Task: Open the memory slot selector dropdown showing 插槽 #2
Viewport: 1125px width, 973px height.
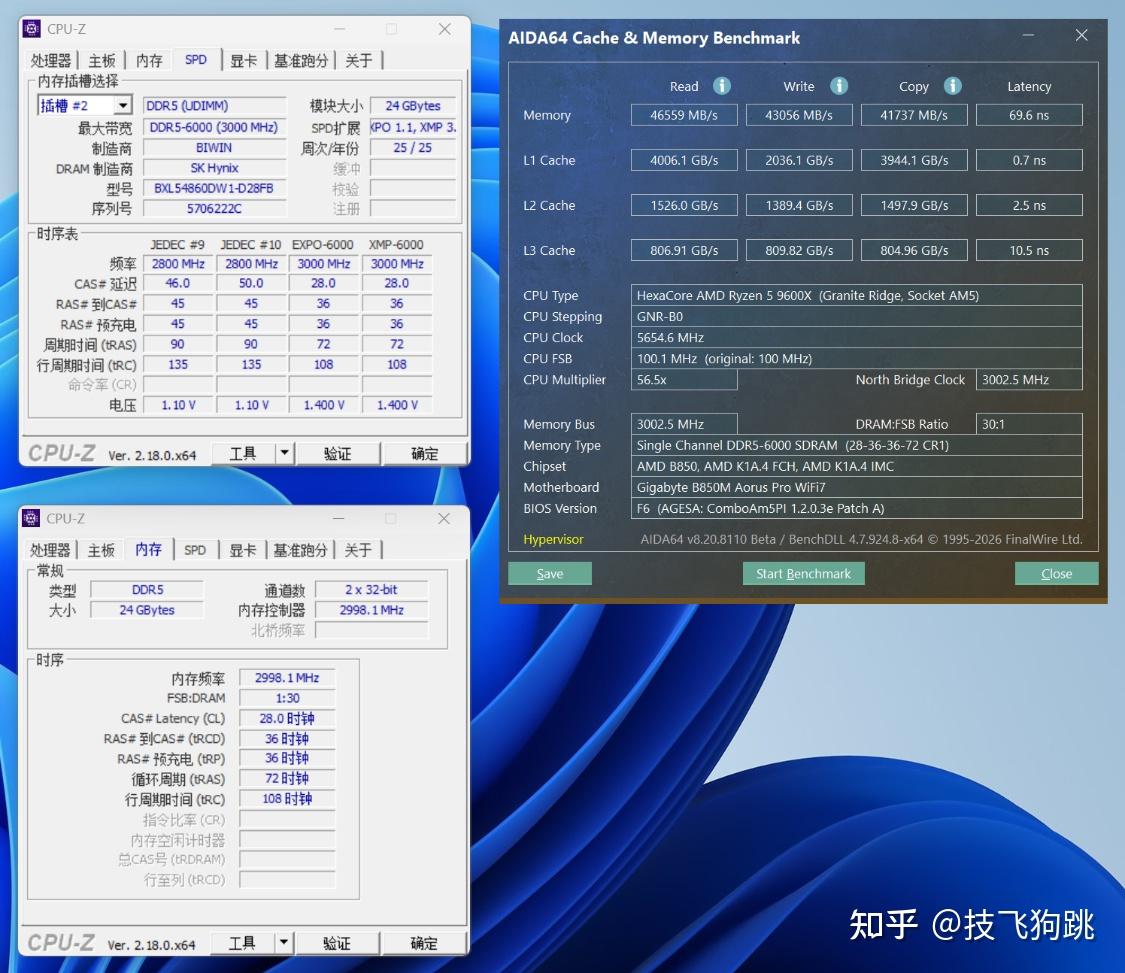Action: click(123, 105)
